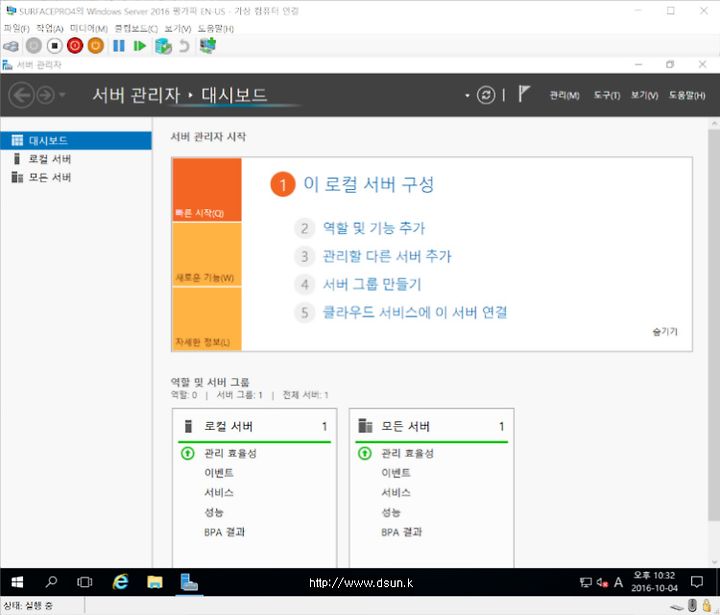Hide the welcome tile via 숨기기

(665, 332)
